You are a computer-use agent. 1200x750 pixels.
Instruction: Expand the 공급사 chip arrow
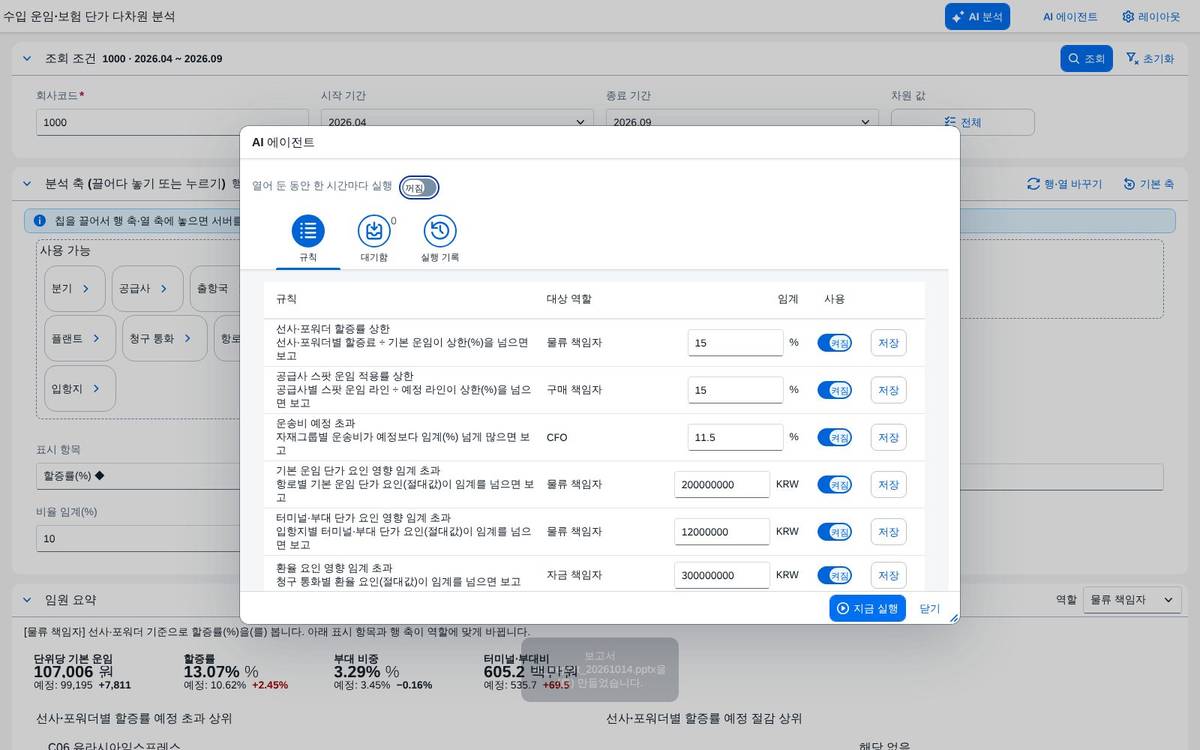tap(166, 288)
